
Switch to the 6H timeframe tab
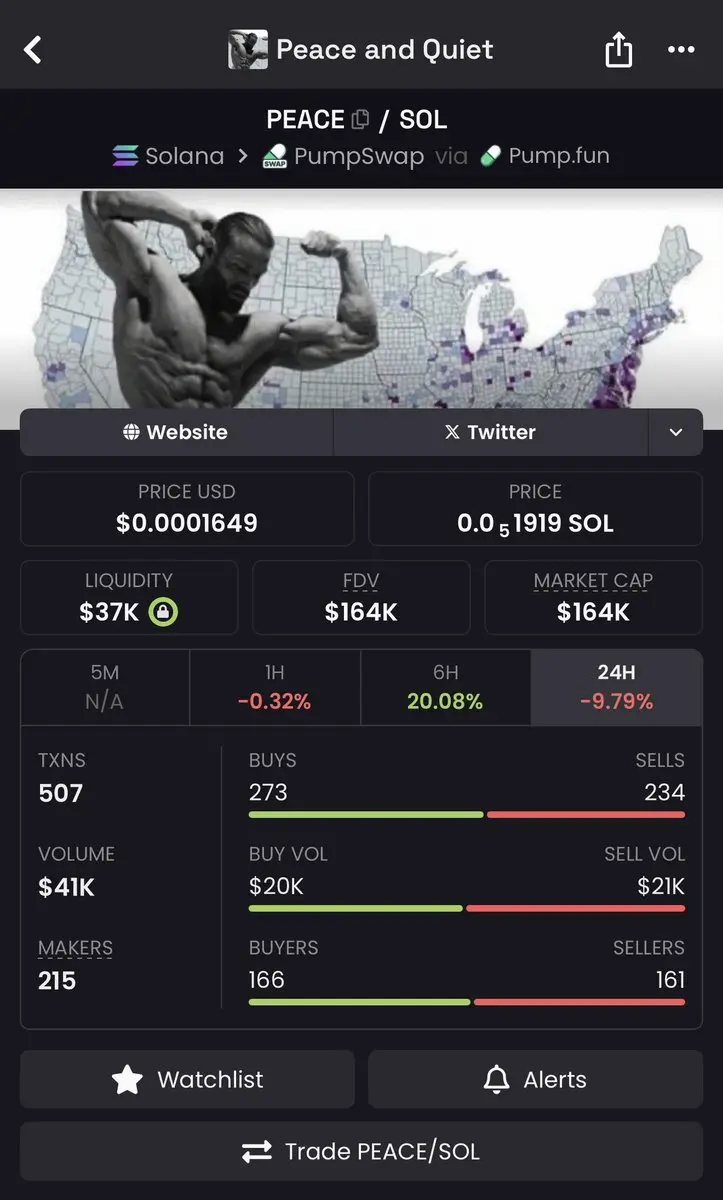[445, 687]
